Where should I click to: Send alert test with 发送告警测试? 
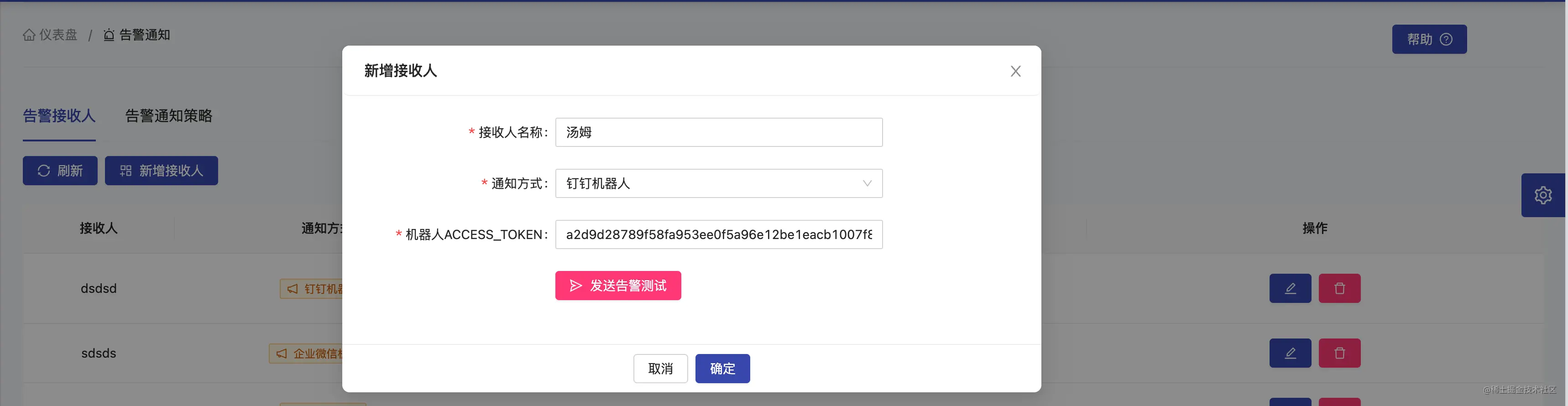coord(618,286)
